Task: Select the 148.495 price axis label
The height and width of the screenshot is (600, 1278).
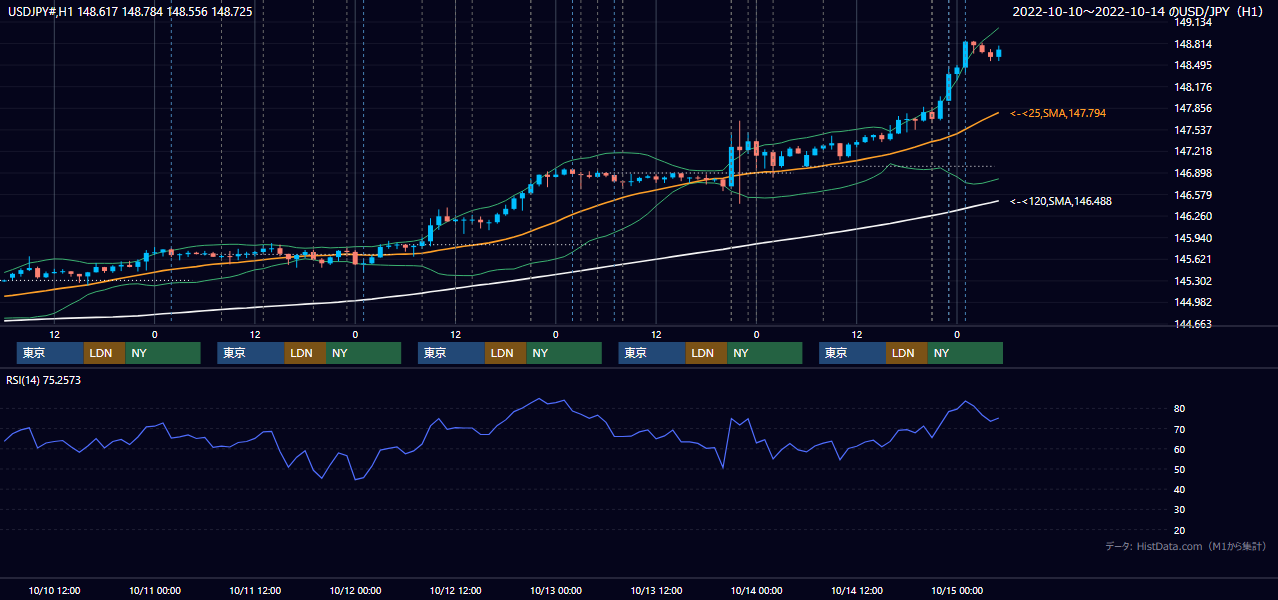Action: tap(1193, 66)
